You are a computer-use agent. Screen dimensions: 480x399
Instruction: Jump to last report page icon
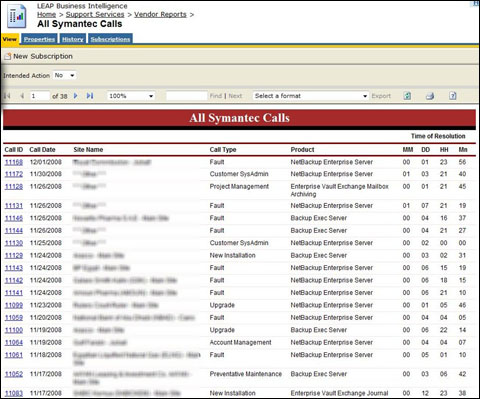pos(90,96)
